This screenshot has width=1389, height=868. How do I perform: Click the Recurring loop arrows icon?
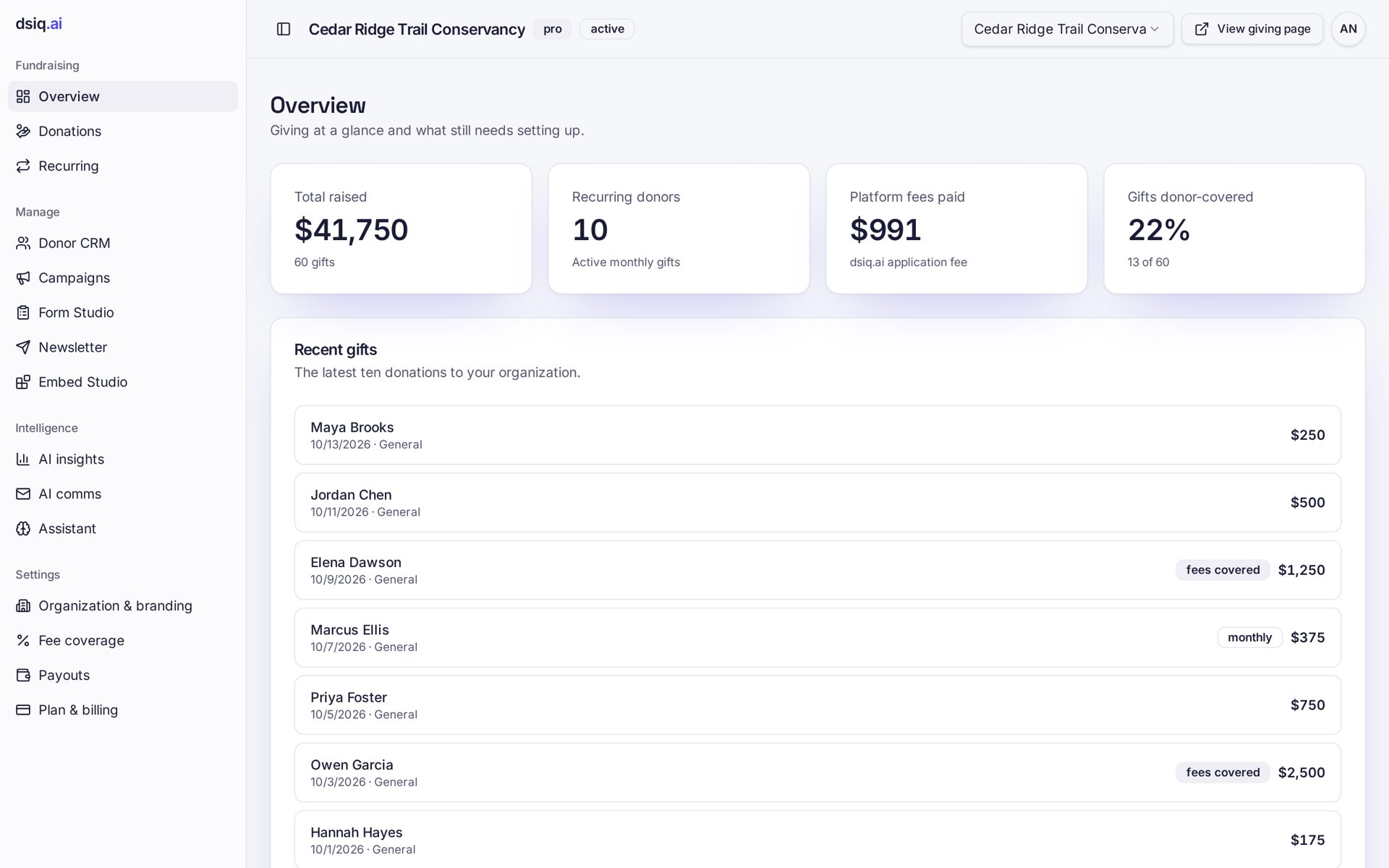(23, 166)
